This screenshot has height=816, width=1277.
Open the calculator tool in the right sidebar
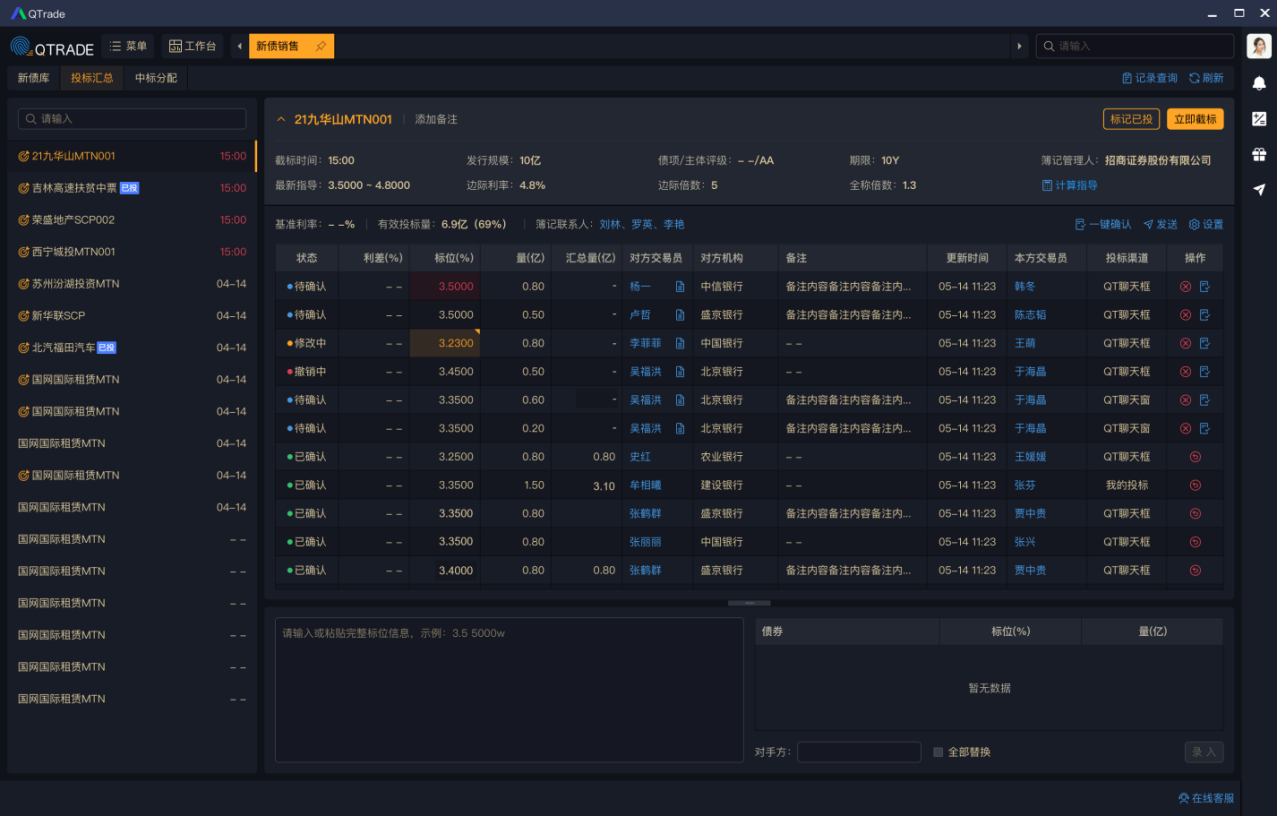tap(1259, 120)
